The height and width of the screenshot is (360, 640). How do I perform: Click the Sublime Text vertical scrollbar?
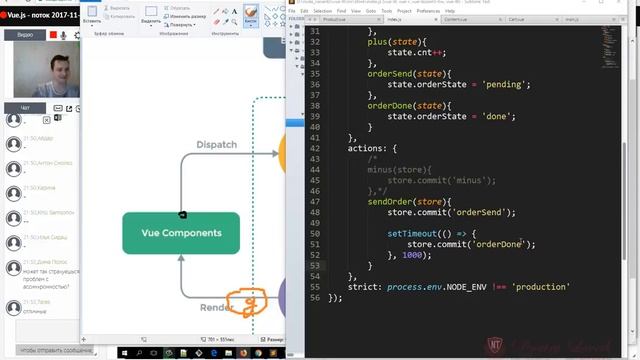pyautogui.click(x=624, y=200)
